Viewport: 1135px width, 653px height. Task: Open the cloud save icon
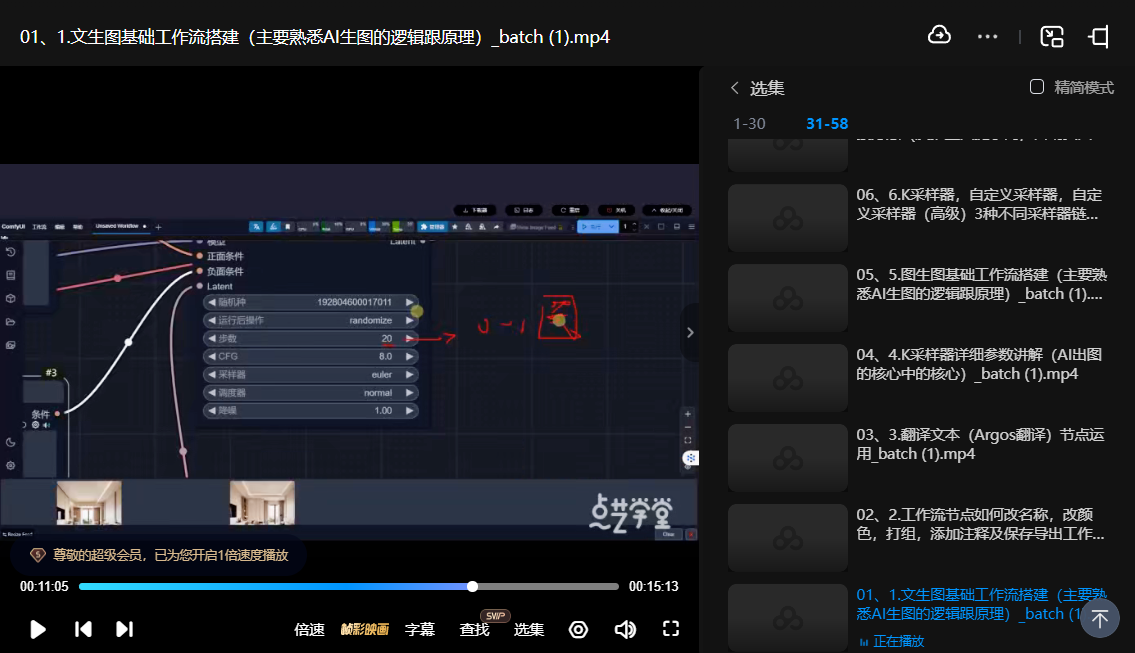click(939, 36)
